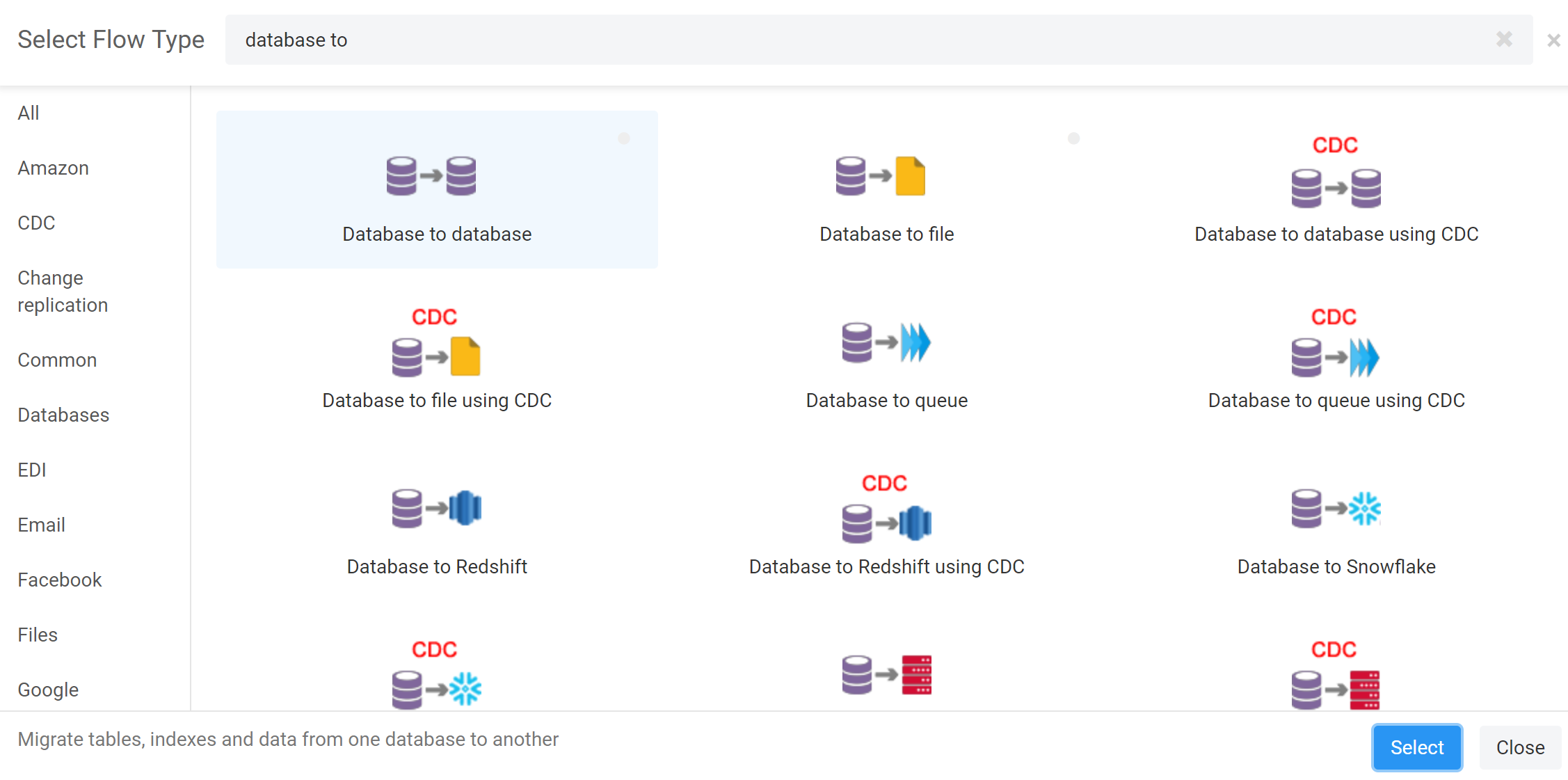Filter by the Databases category
Screen dimensions: 1568x780
(x=63, y=415)
